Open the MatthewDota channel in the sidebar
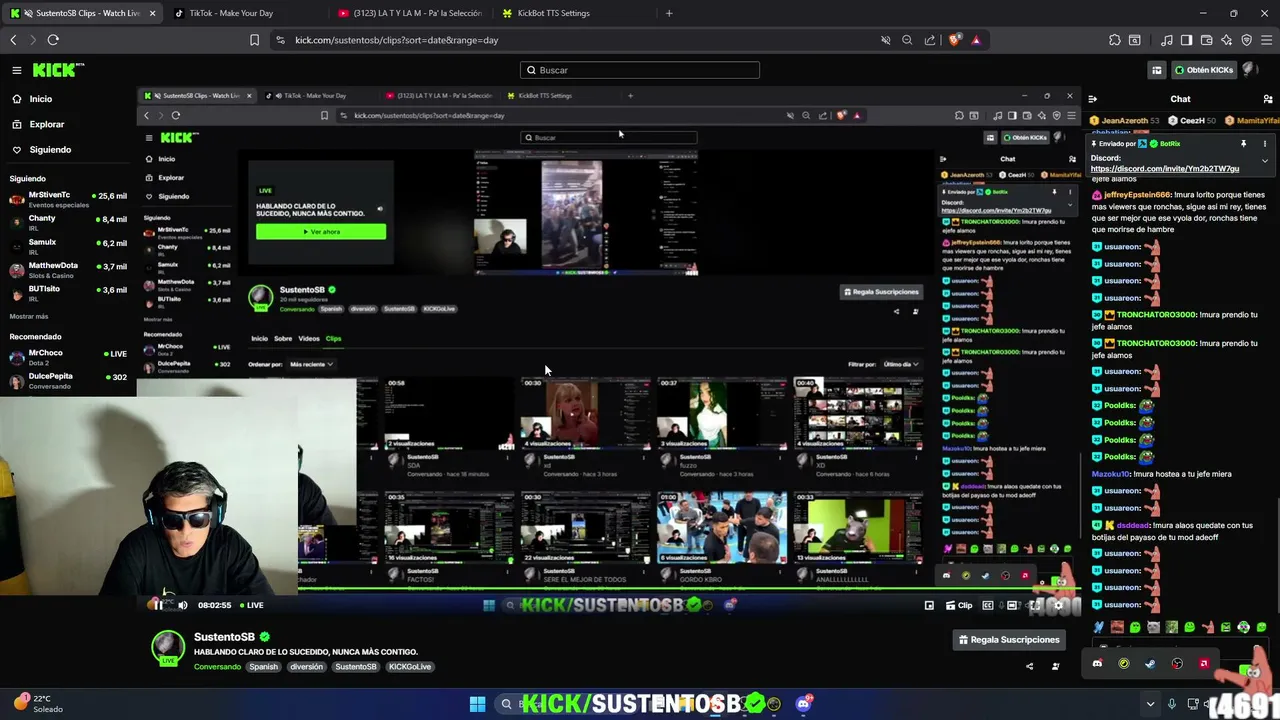Image resolution: width=1280 pixels, height=720 pixels. [68, 269]
